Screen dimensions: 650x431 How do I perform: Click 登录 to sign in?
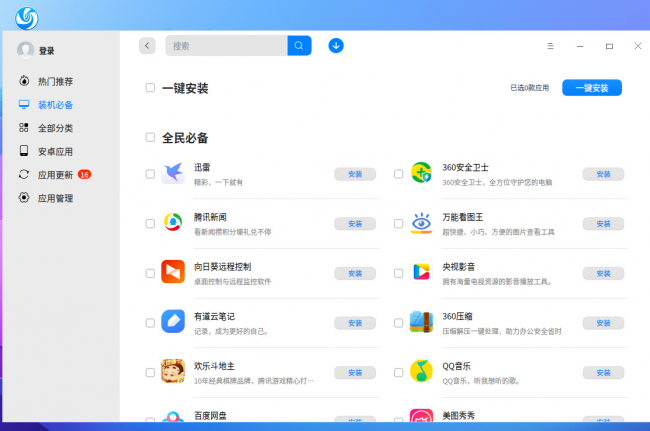click(x=46, y=51)
